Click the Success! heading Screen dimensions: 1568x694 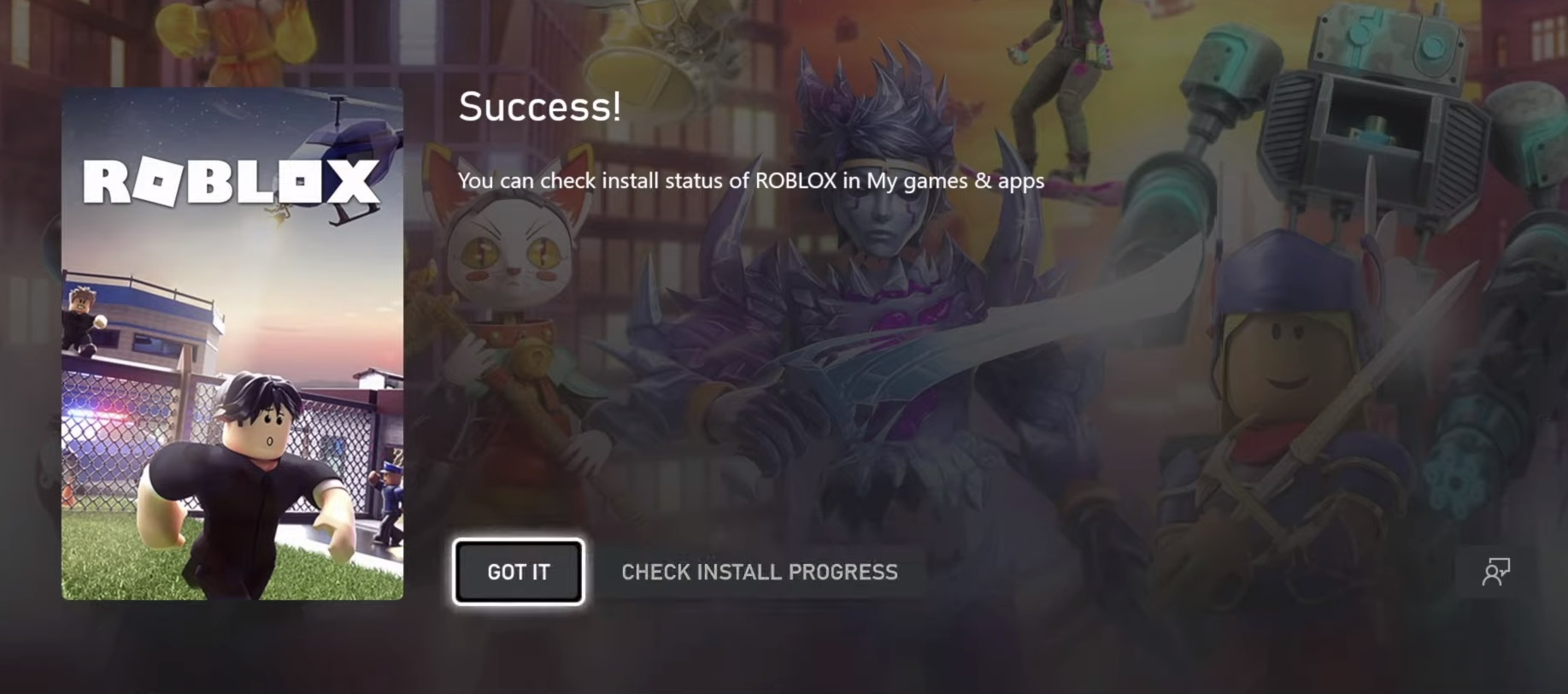(540, 107)
